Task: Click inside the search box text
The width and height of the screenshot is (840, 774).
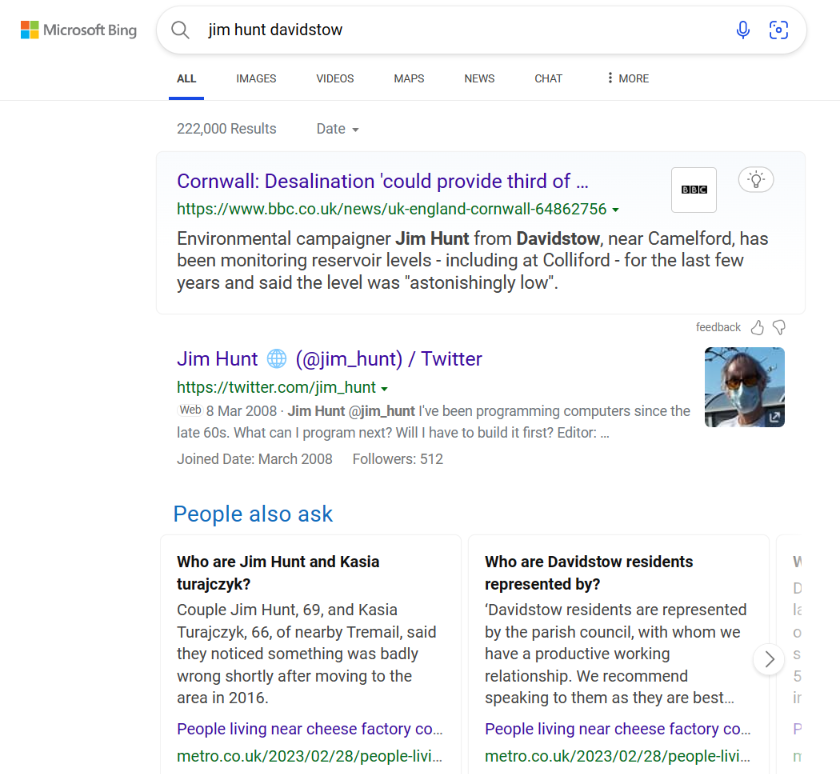Action: (x=275, y=30)
